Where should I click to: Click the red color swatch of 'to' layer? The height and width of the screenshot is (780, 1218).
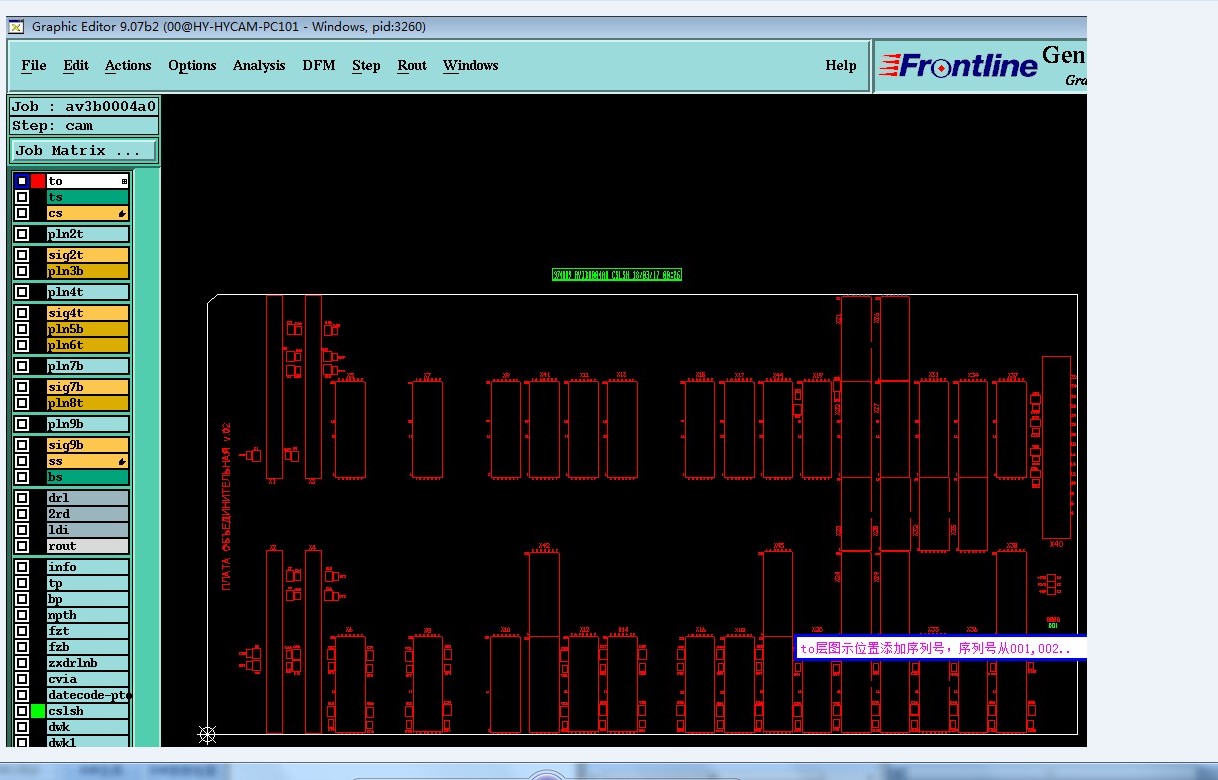[x=38, y=182]
